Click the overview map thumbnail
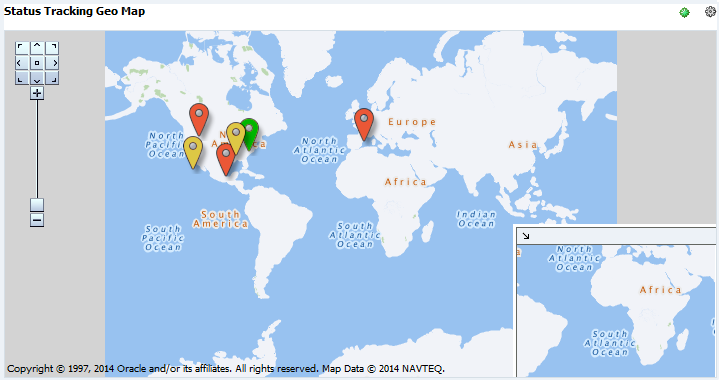This screenshot has width=720, height=381. pos(616,310)
